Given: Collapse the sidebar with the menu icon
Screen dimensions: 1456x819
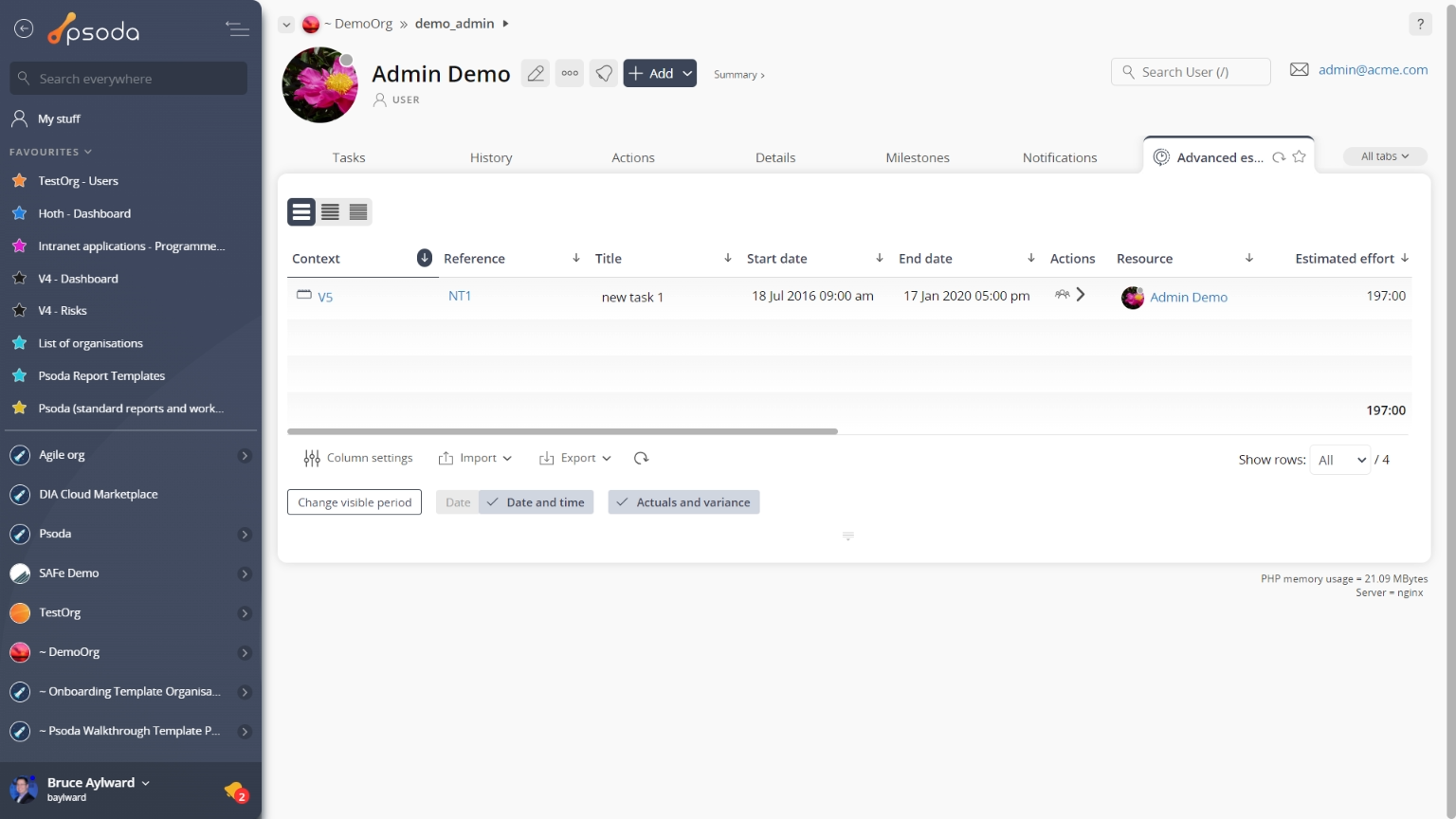Looking at the screenshot, I should point(237,29).
